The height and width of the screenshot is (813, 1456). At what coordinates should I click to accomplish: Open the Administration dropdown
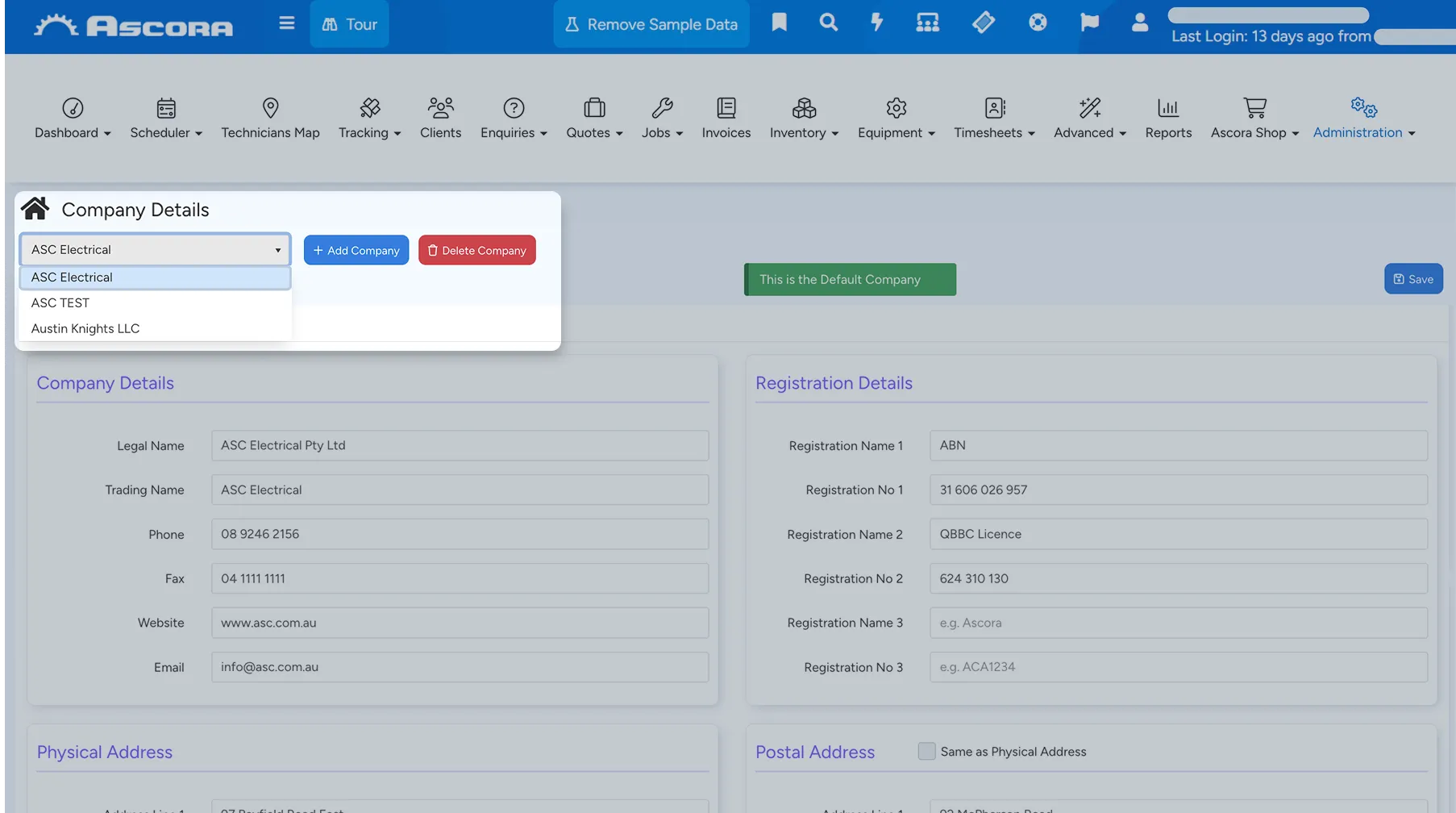click(x=1364, y=119)
